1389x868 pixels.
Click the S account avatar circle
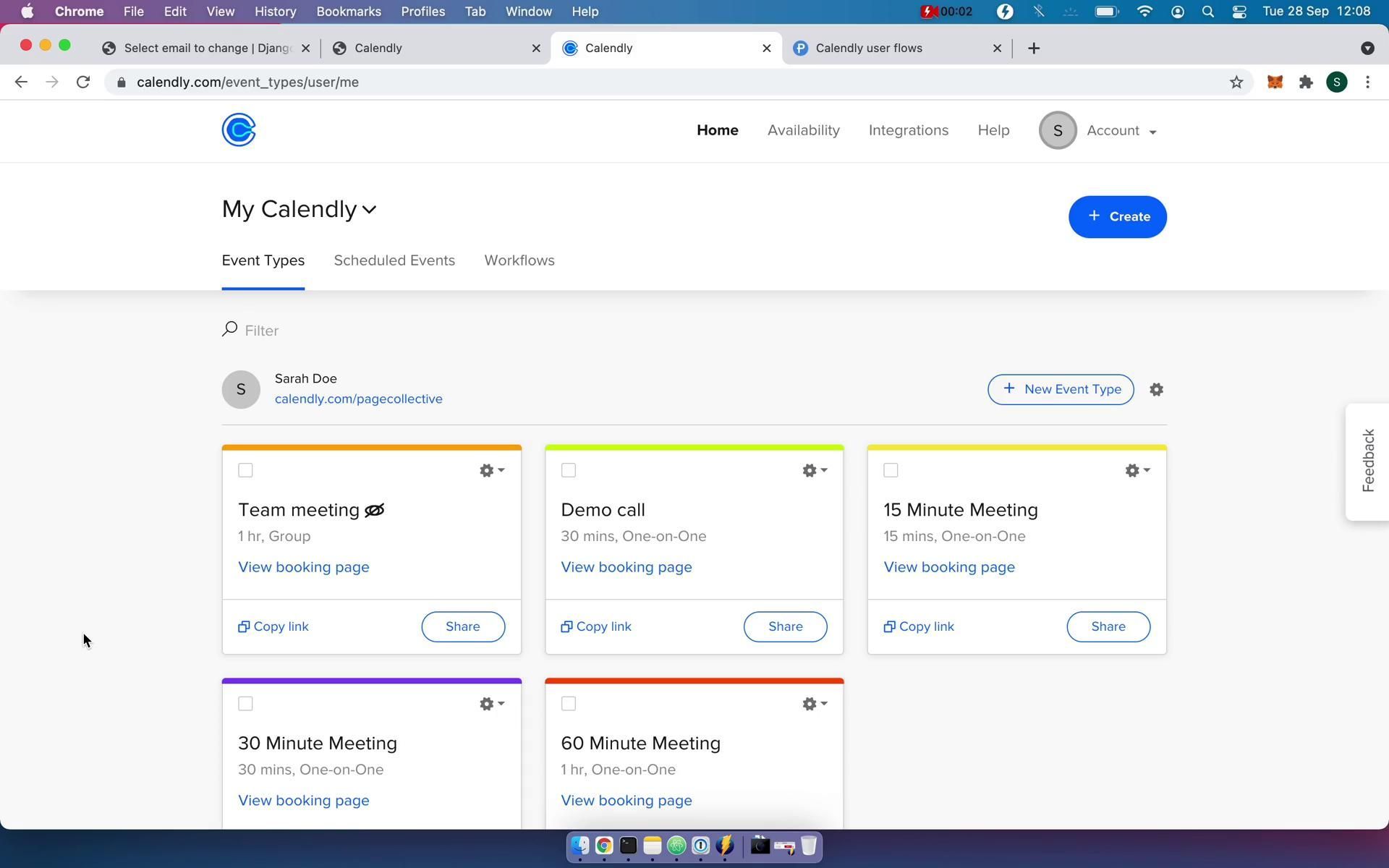(x=1057, y=131)
